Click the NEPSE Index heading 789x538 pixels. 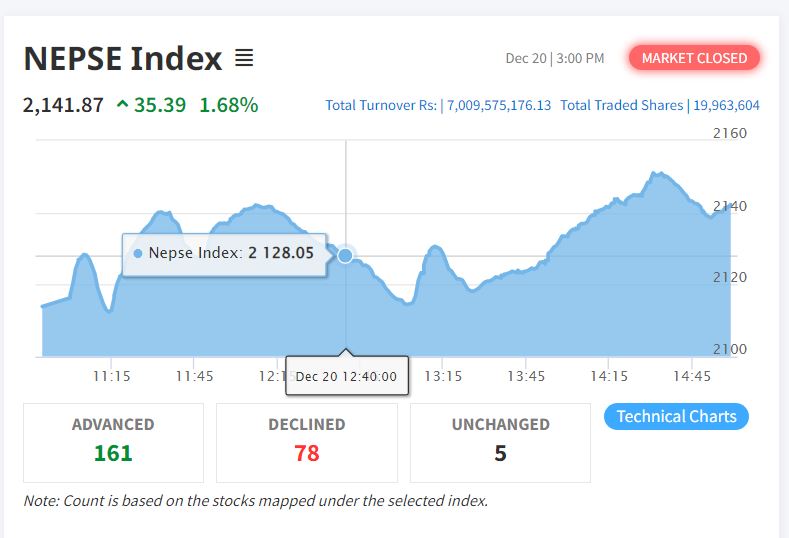click(x=122, y=59)
